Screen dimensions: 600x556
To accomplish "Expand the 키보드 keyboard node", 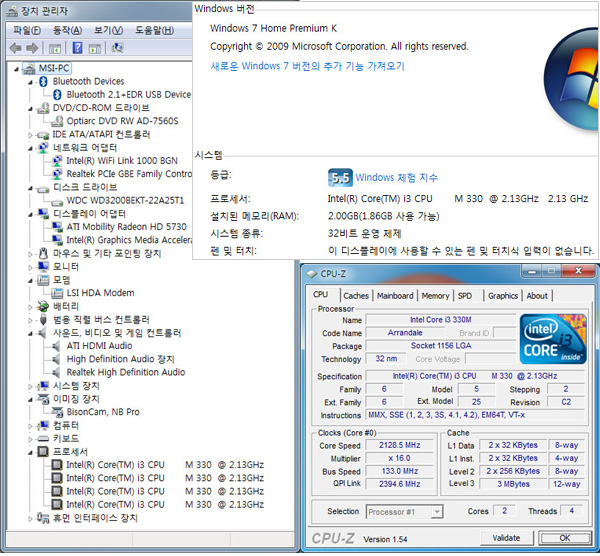I will pyautogui.click(x=31, y=439).
